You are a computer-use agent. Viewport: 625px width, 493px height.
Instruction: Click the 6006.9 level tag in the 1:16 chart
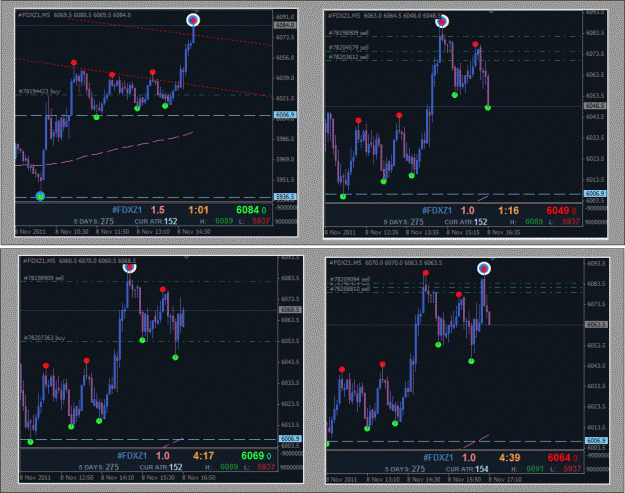pos(595,193)
